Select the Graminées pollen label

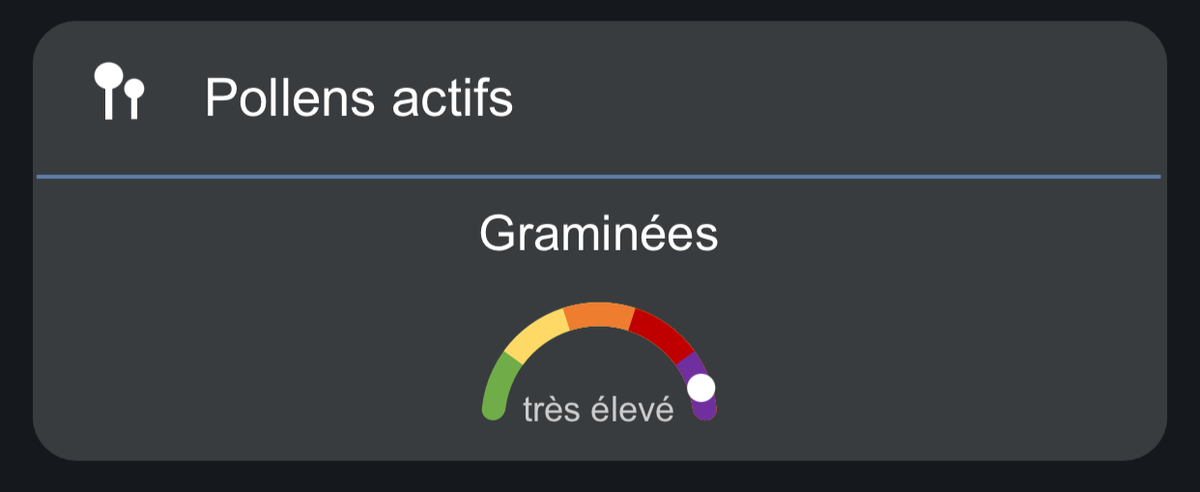click(x=598, y=236)
